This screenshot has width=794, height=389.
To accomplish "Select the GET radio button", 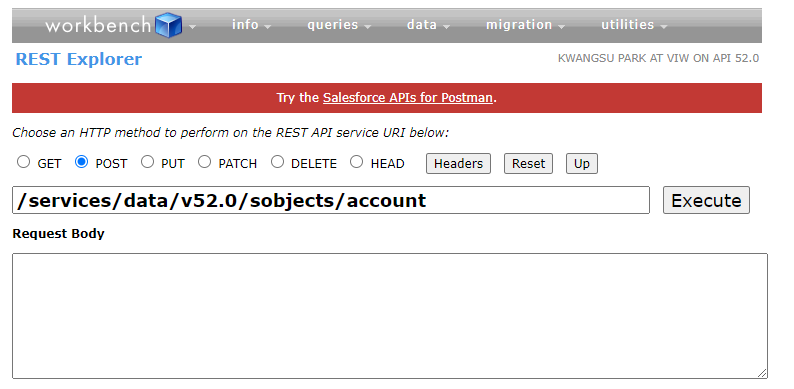I will coord(23,162).
